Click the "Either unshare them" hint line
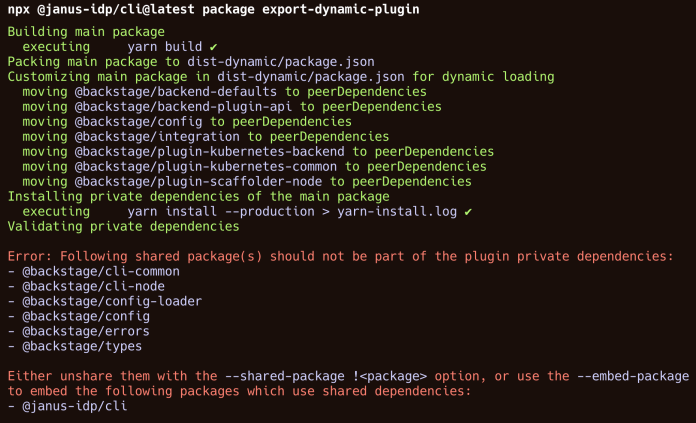696x423 pixels. [x=347, y=377]
